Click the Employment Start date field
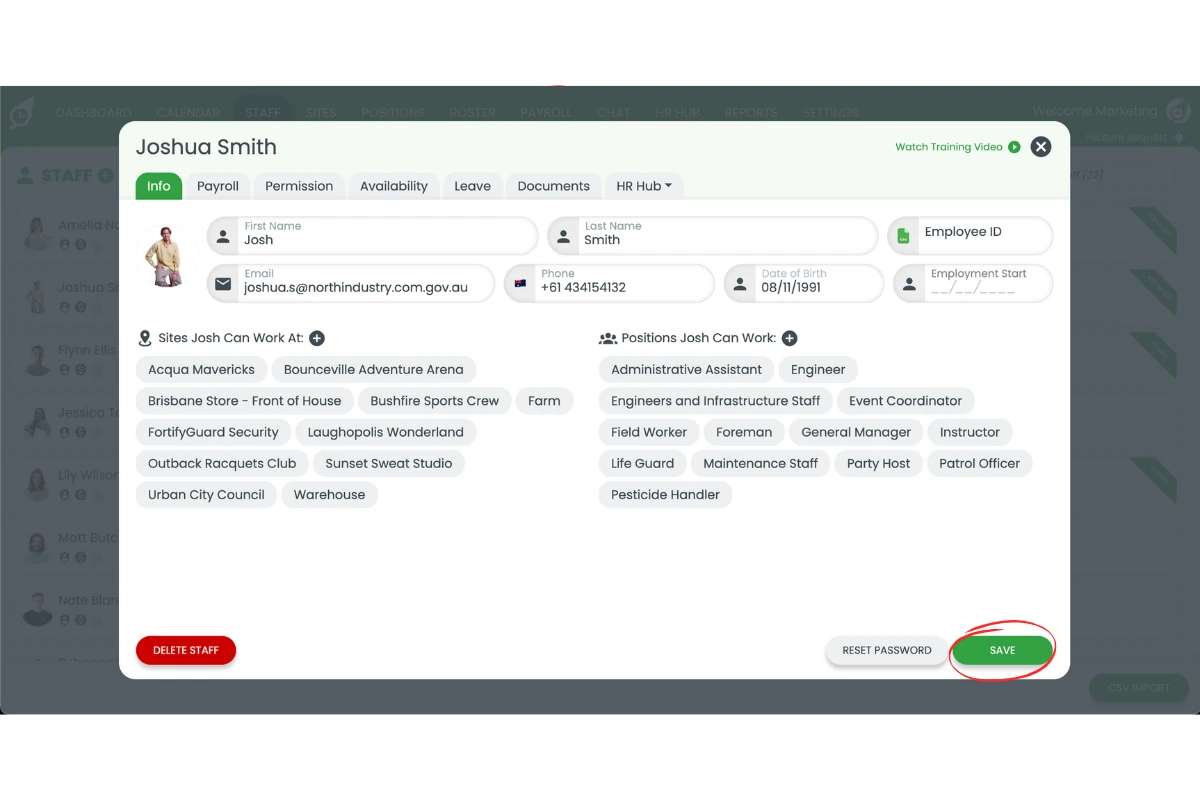Screen dimensions: 1200x800 click(x=973, y=283)
